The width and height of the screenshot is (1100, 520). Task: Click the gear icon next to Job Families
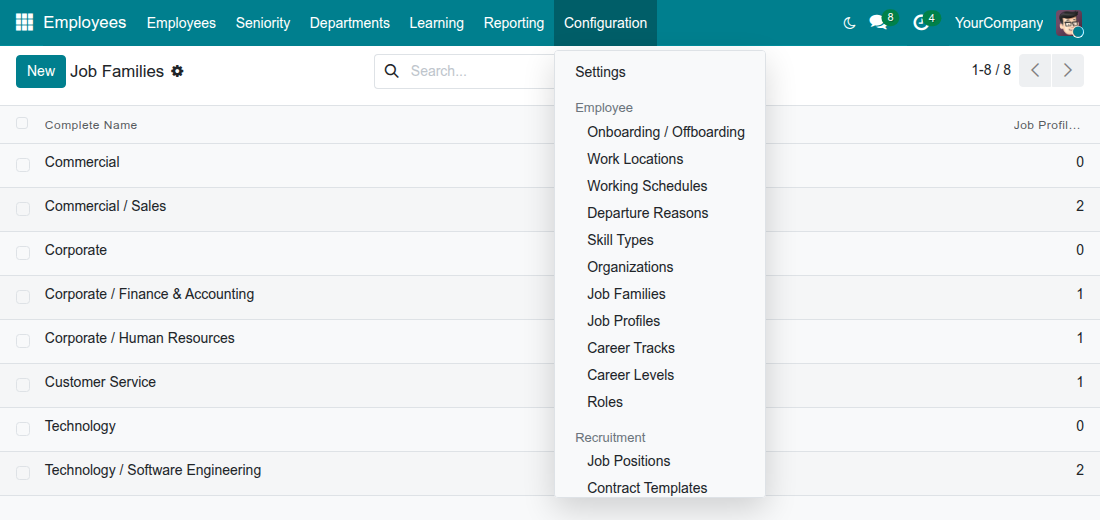click(x=177, y=71)
